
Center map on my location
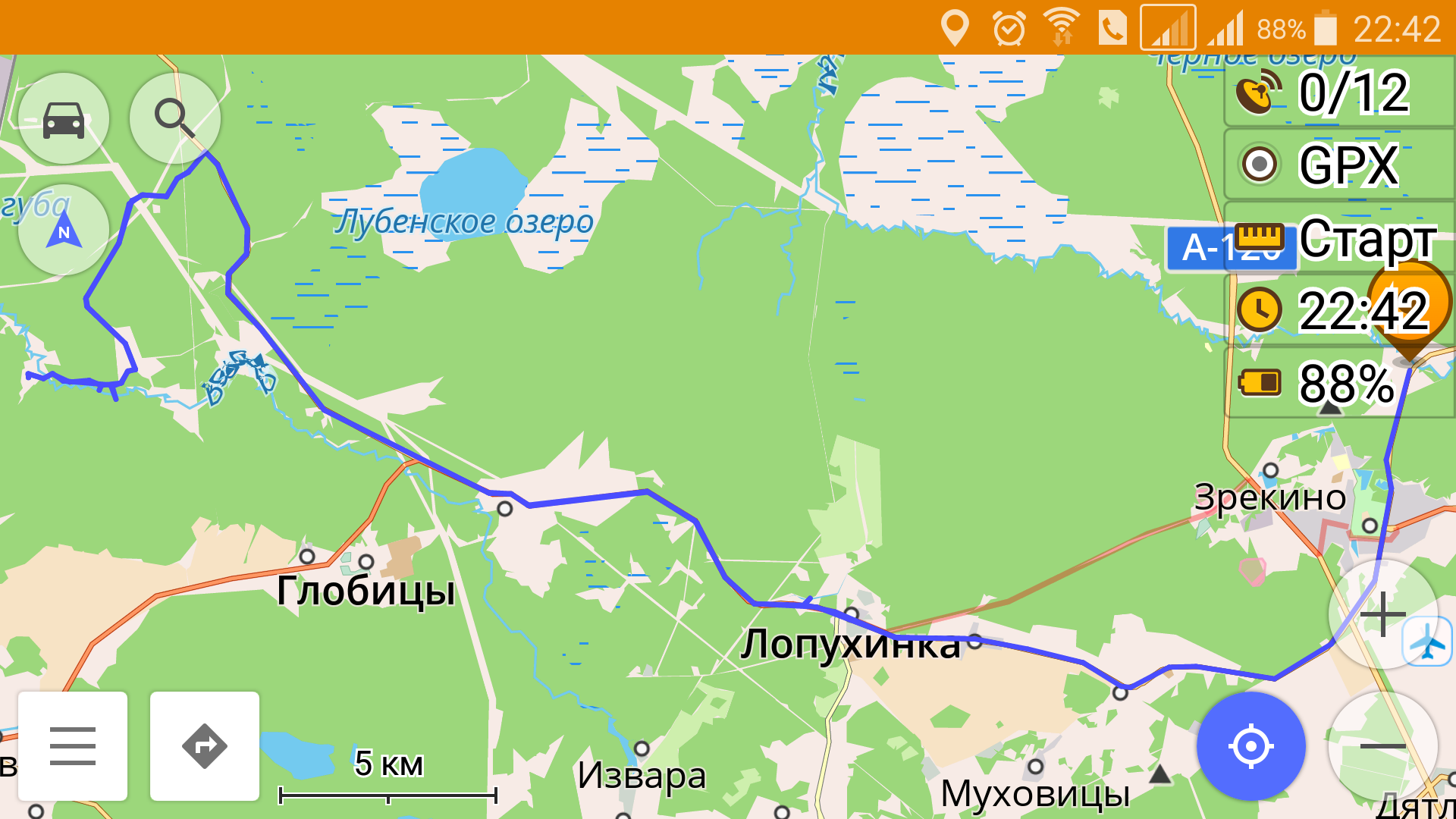tap(1251, 746)
